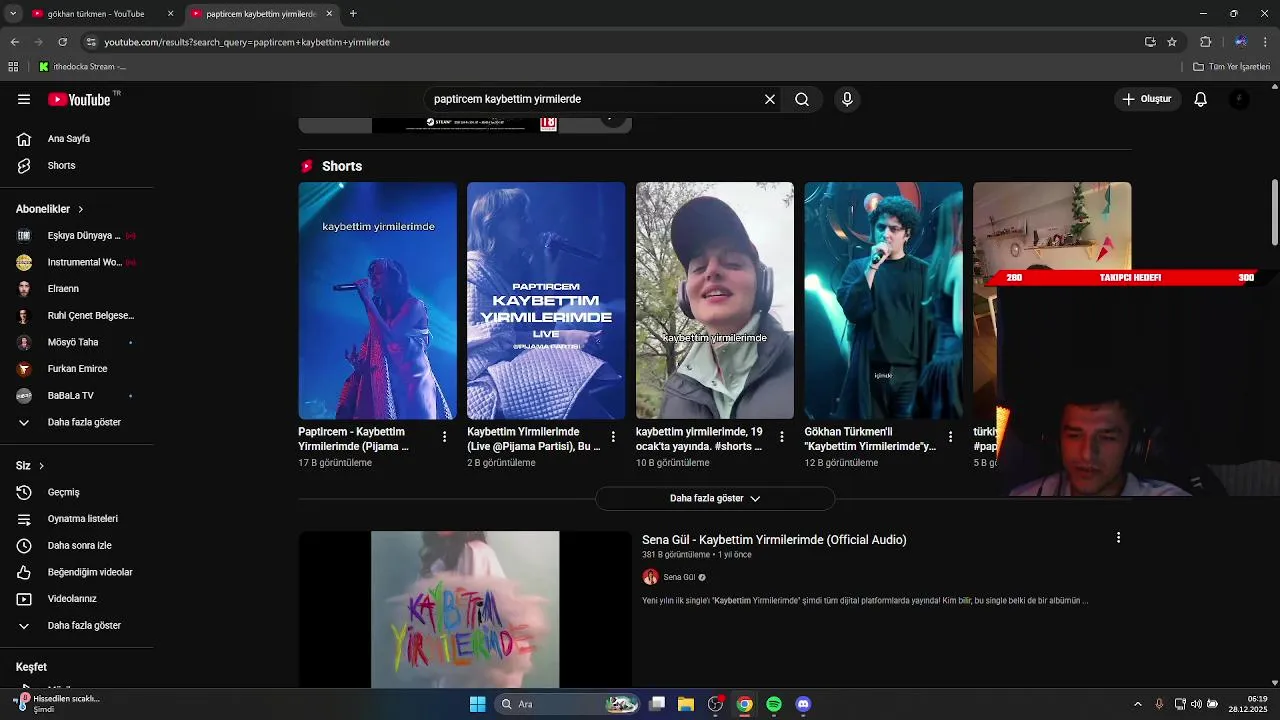
Task: Click the taskbar Ara search box
Action: 567,704
